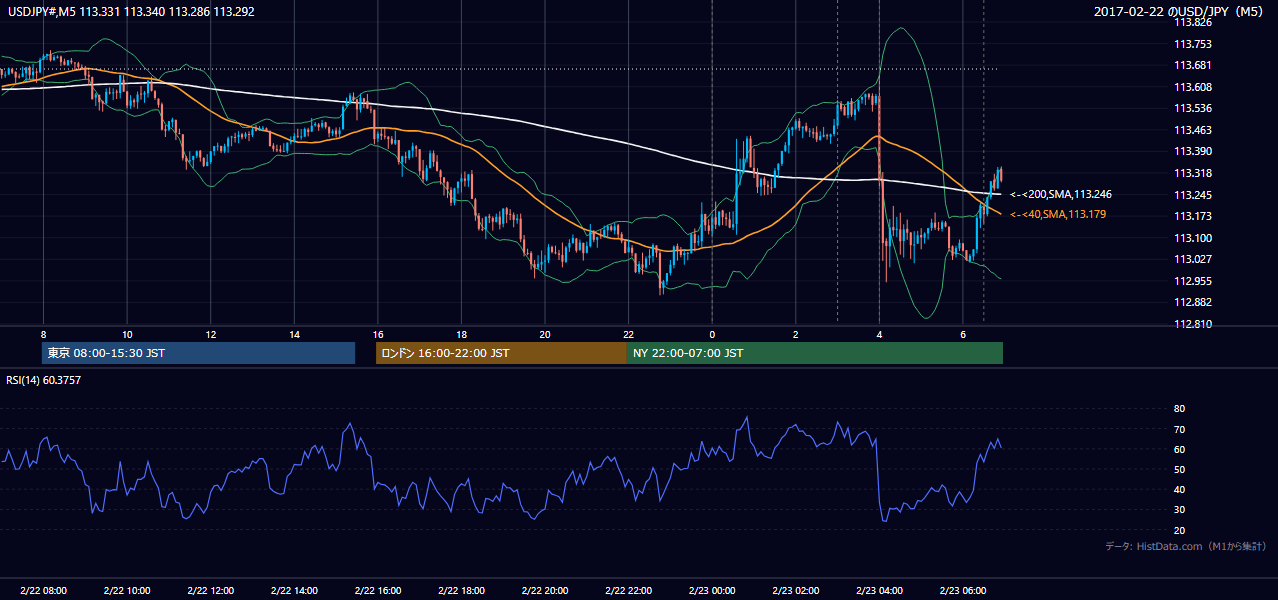Select the 200 SMA 113.246 label

point(1061,195)
